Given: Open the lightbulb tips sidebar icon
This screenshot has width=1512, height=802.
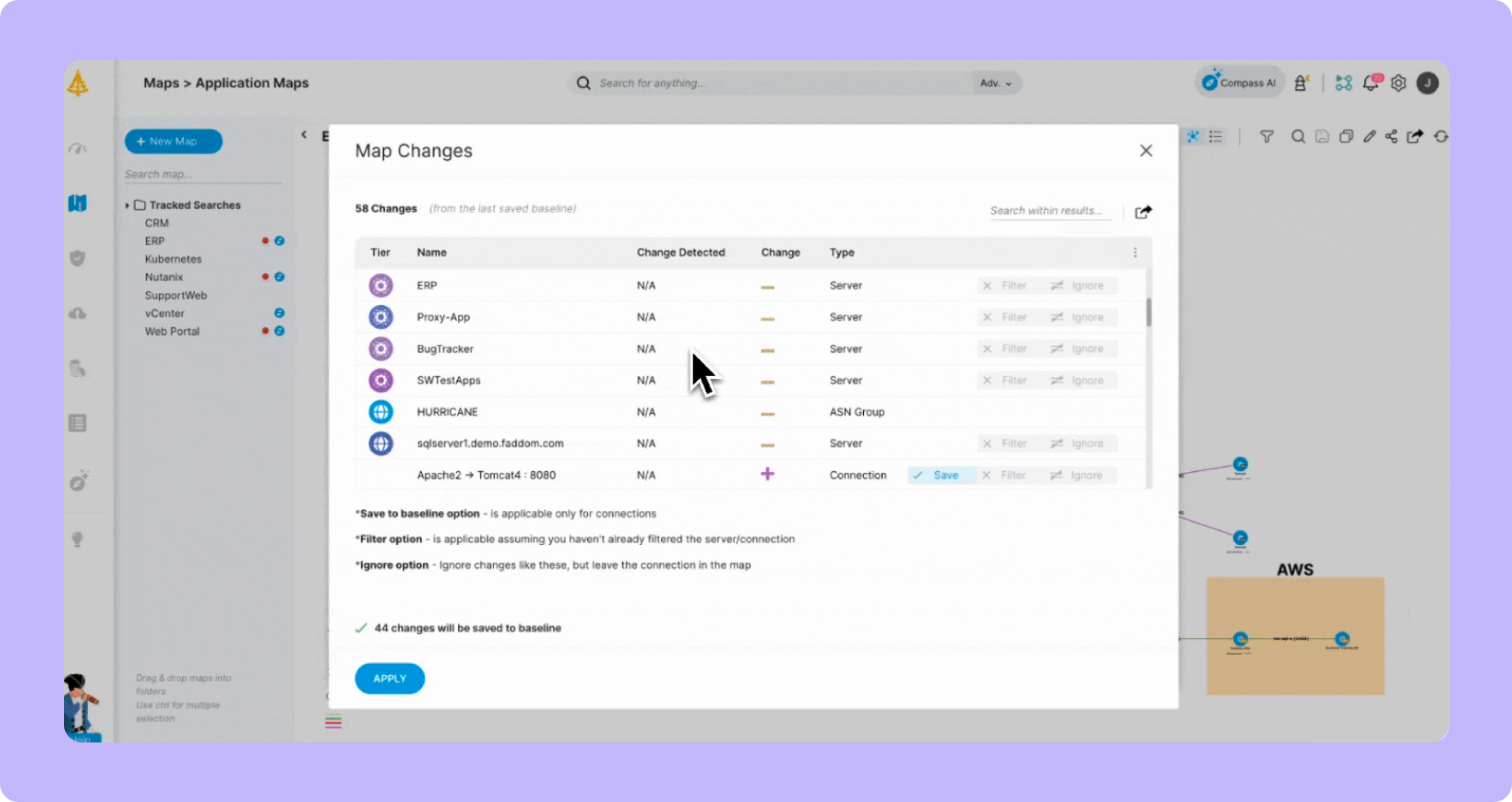Looking at the screenshot, I should (77, 539).
